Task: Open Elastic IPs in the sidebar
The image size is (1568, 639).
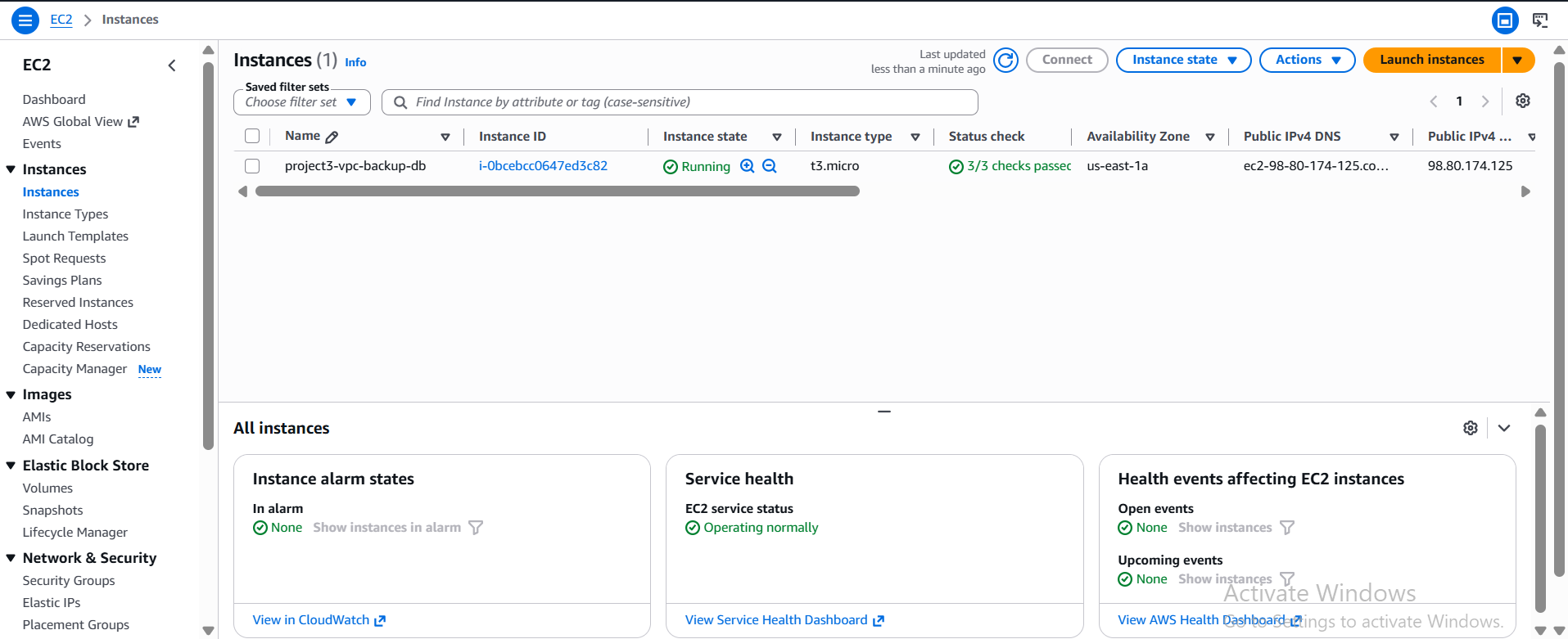Action: click(x=52, y=603)
